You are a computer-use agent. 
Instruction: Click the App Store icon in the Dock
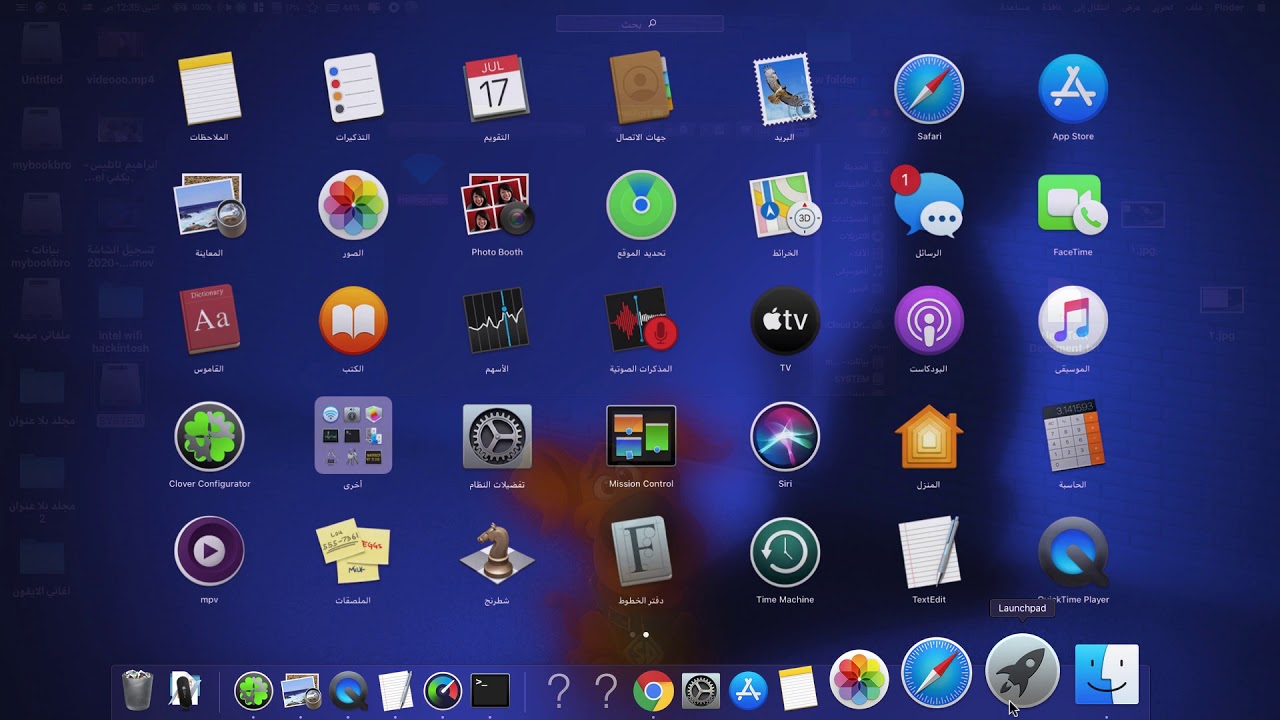click(x=748, y=690)
